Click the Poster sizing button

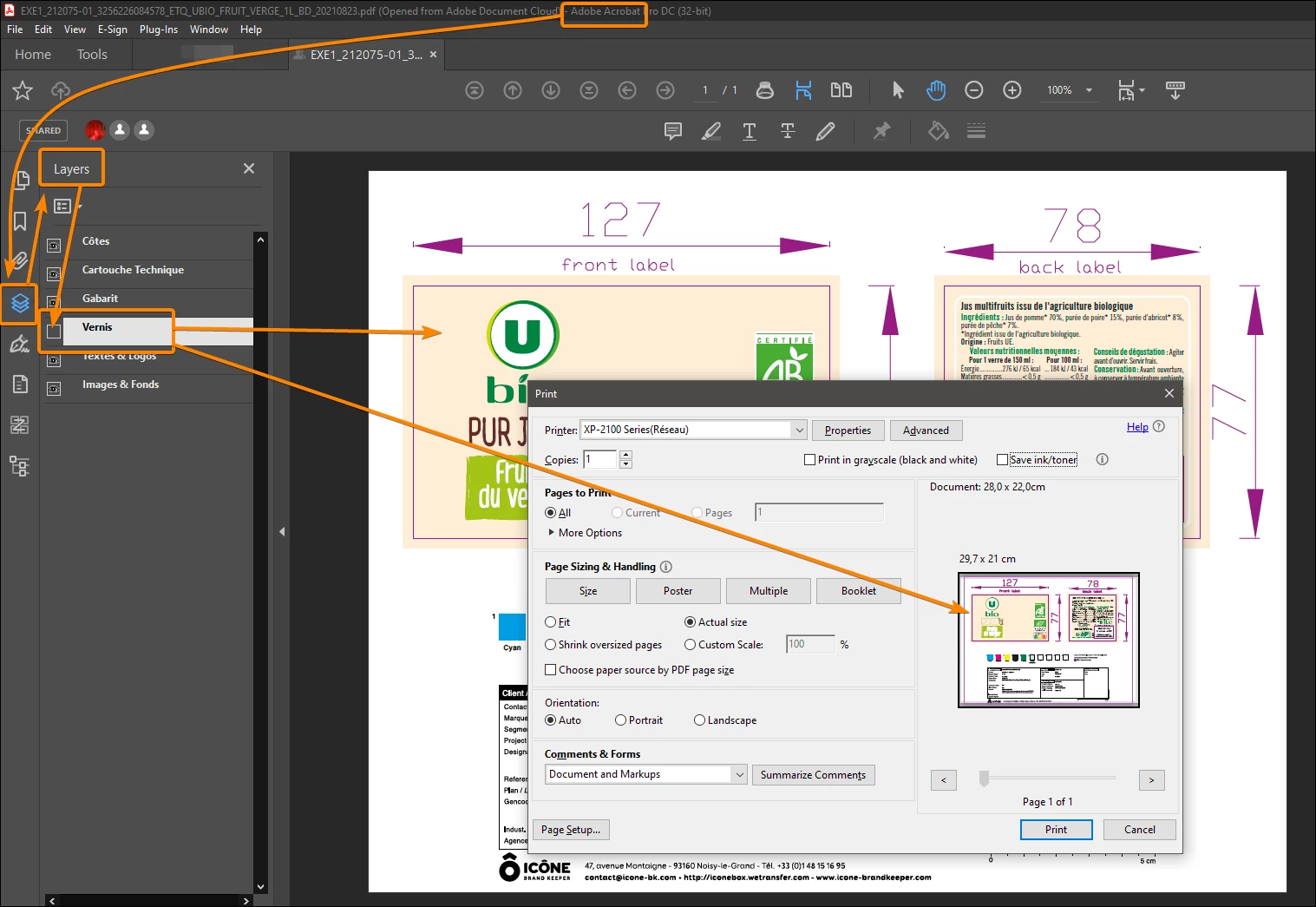678,591
